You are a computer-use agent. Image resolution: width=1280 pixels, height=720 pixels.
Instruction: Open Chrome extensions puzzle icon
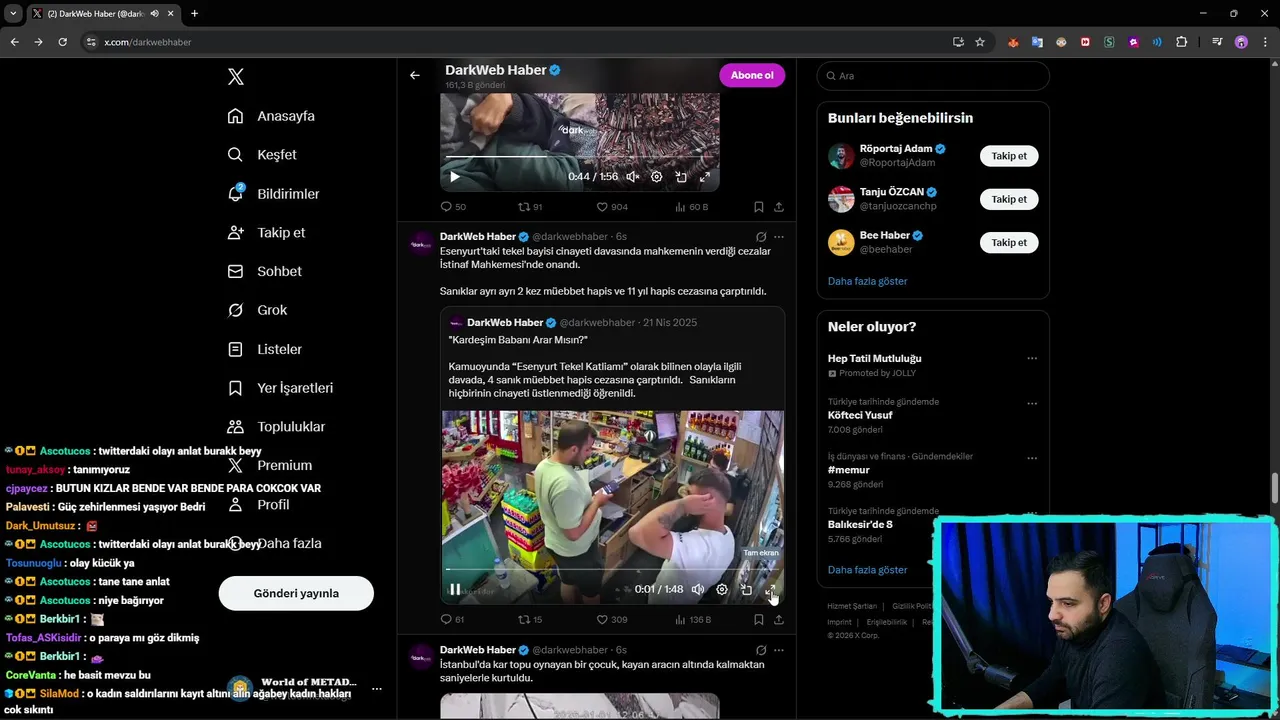pyautogui.click(x=1182, y=42)
